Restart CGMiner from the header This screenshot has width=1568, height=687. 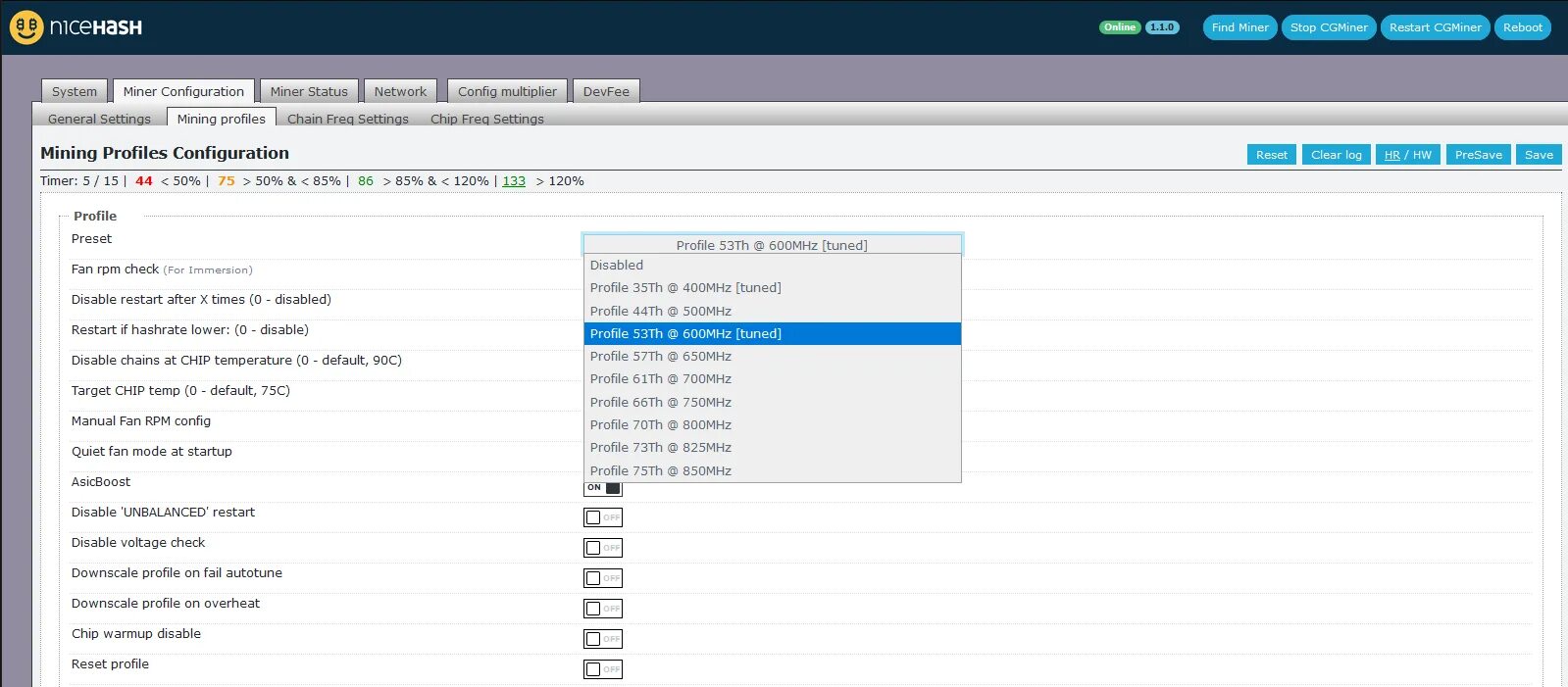click(1435, 27)
